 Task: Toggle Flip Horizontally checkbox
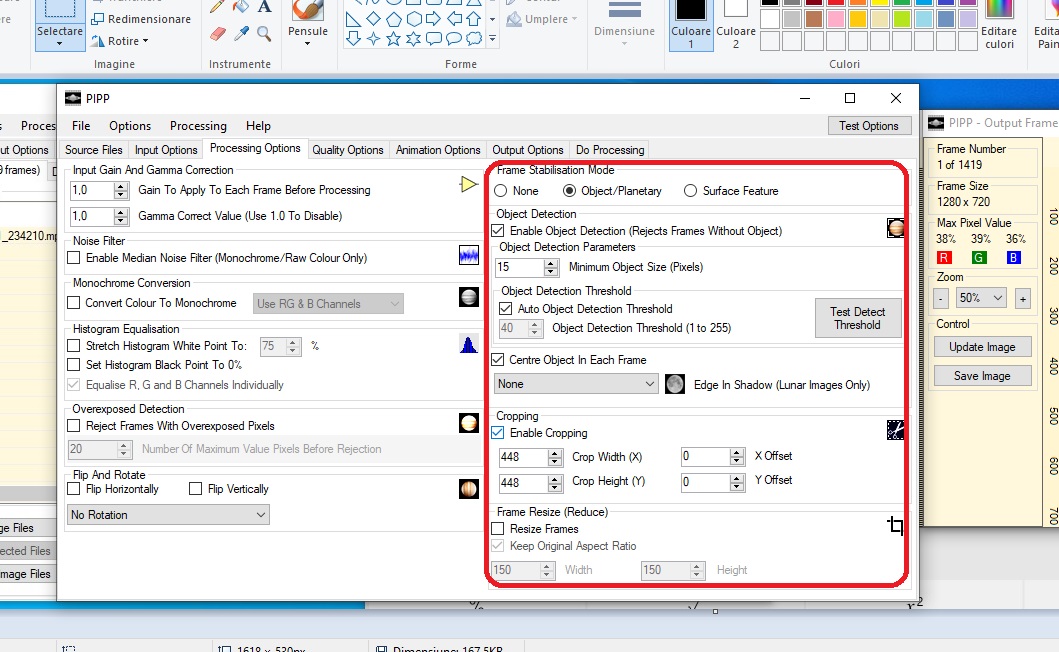[74, 488]
